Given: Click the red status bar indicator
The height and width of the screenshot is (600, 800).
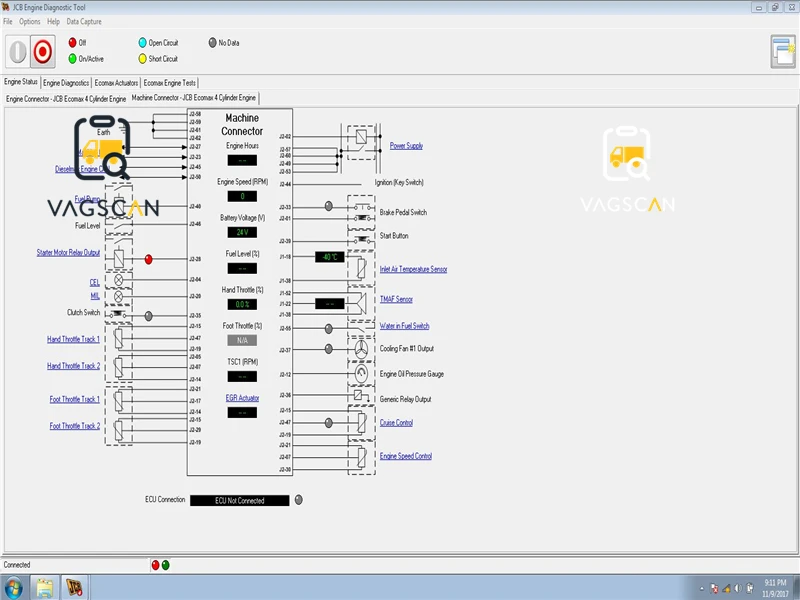Looking at the screenshot, I should (x=156, y=565).
